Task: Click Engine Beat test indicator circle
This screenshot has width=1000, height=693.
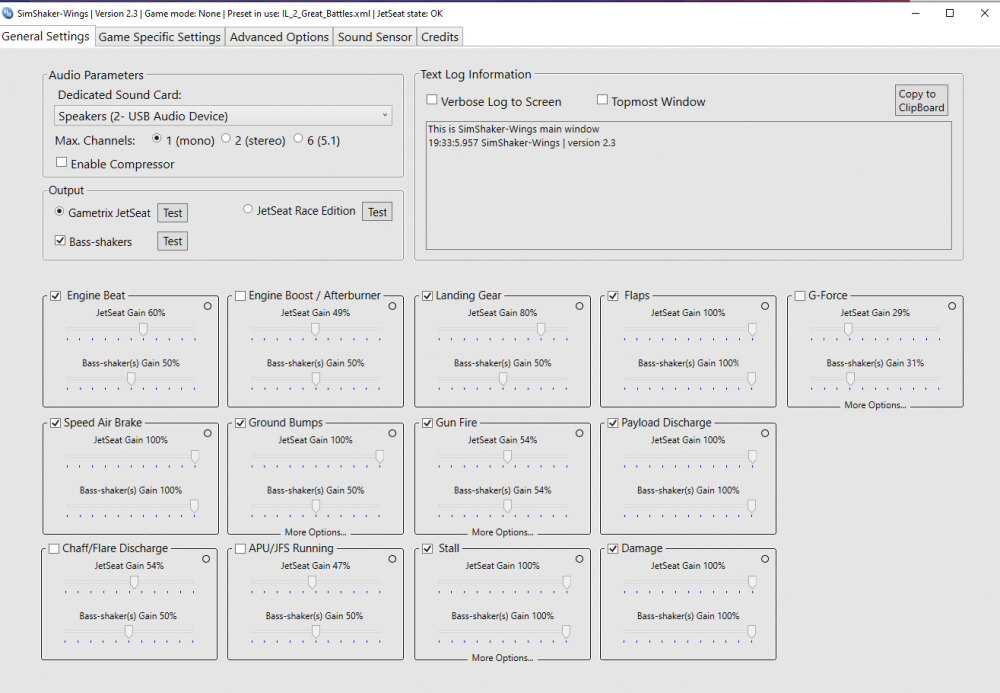Action: 208,306
